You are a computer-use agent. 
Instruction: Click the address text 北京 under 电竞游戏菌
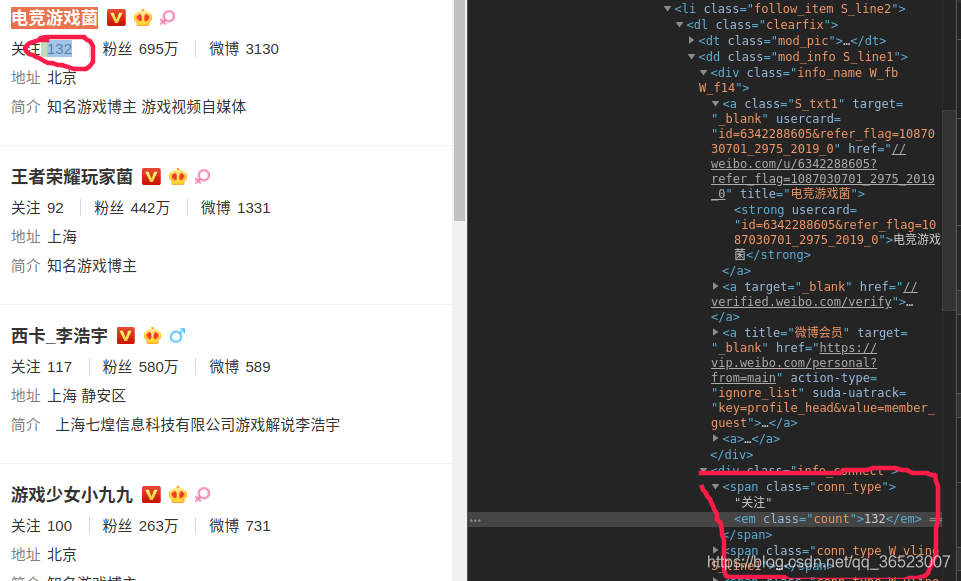(62, 78)
